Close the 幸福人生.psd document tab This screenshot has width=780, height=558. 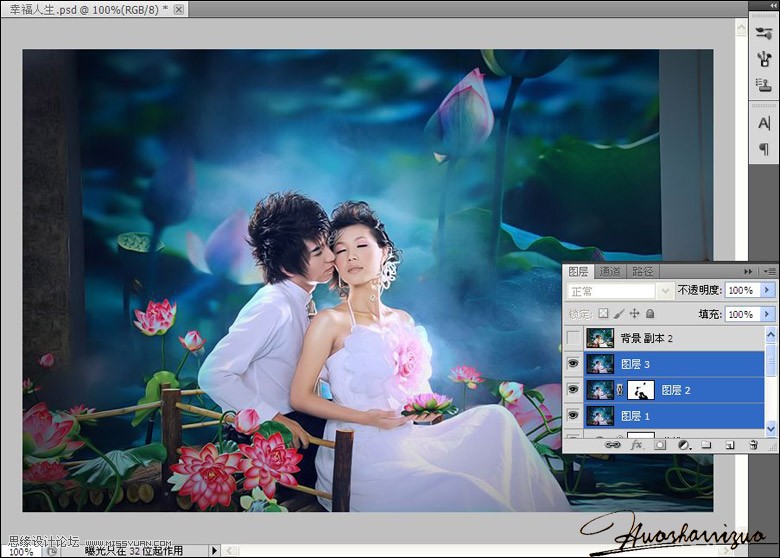[x=179, y=9]
